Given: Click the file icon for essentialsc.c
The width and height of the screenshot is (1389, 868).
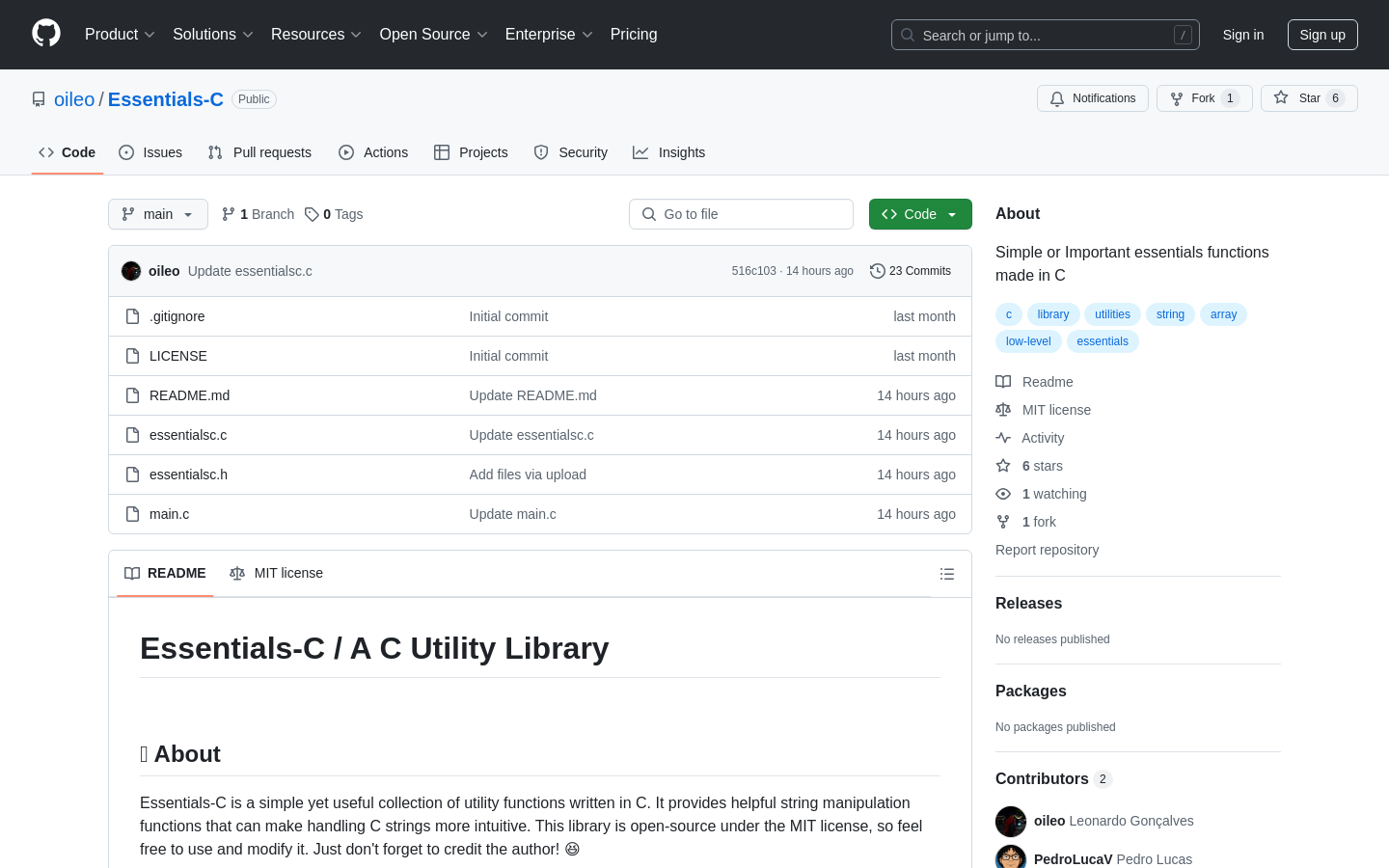Looking at the screenshot, I should click(133, 435).
